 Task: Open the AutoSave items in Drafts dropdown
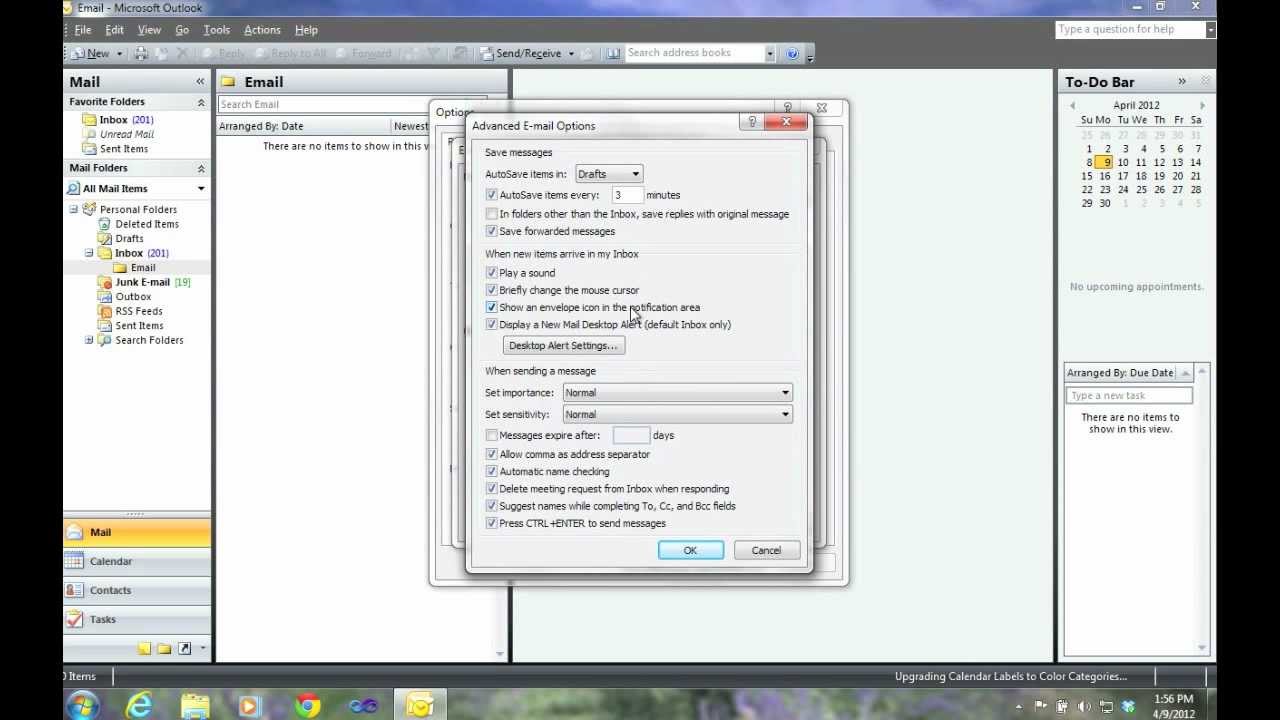pos(609,174)
